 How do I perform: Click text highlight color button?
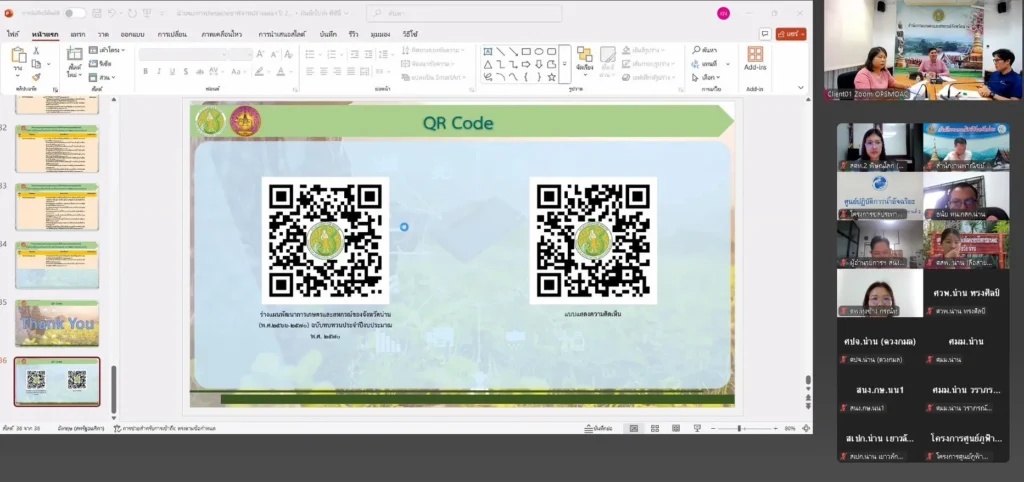tap(259, 71)
